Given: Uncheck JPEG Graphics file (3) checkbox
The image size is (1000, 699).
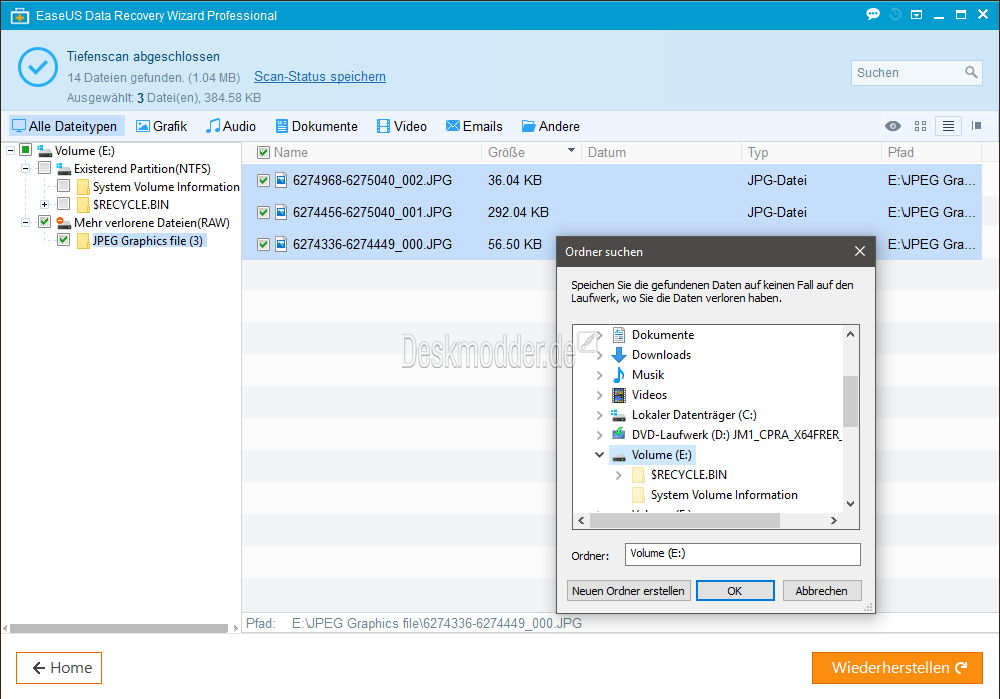Looking at the screenshot, I should pyautogui.click(x=63, y=240).
